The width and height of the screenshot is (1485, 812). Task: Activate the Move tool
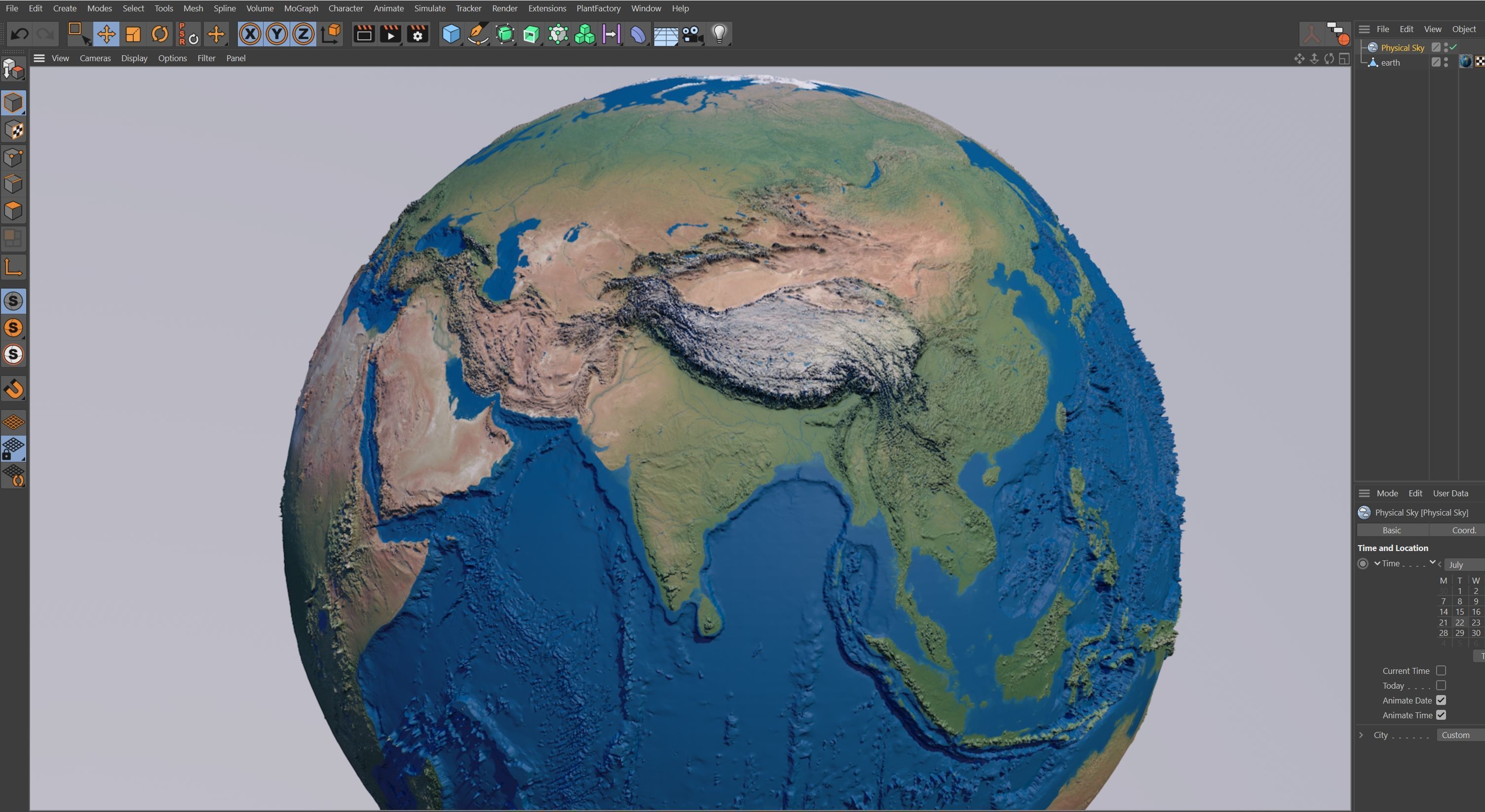click(x=106, y=34)
